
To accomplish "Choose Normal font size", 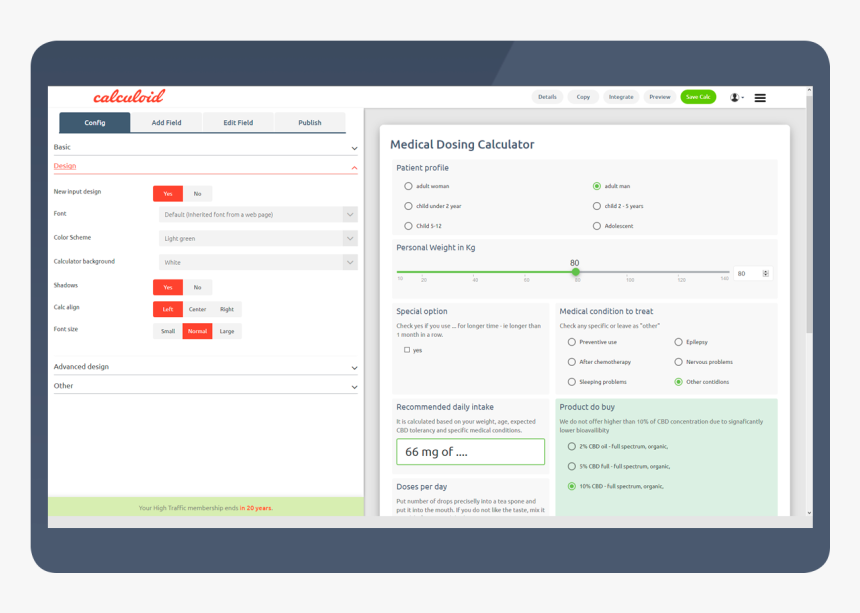I will pos(197,331).
